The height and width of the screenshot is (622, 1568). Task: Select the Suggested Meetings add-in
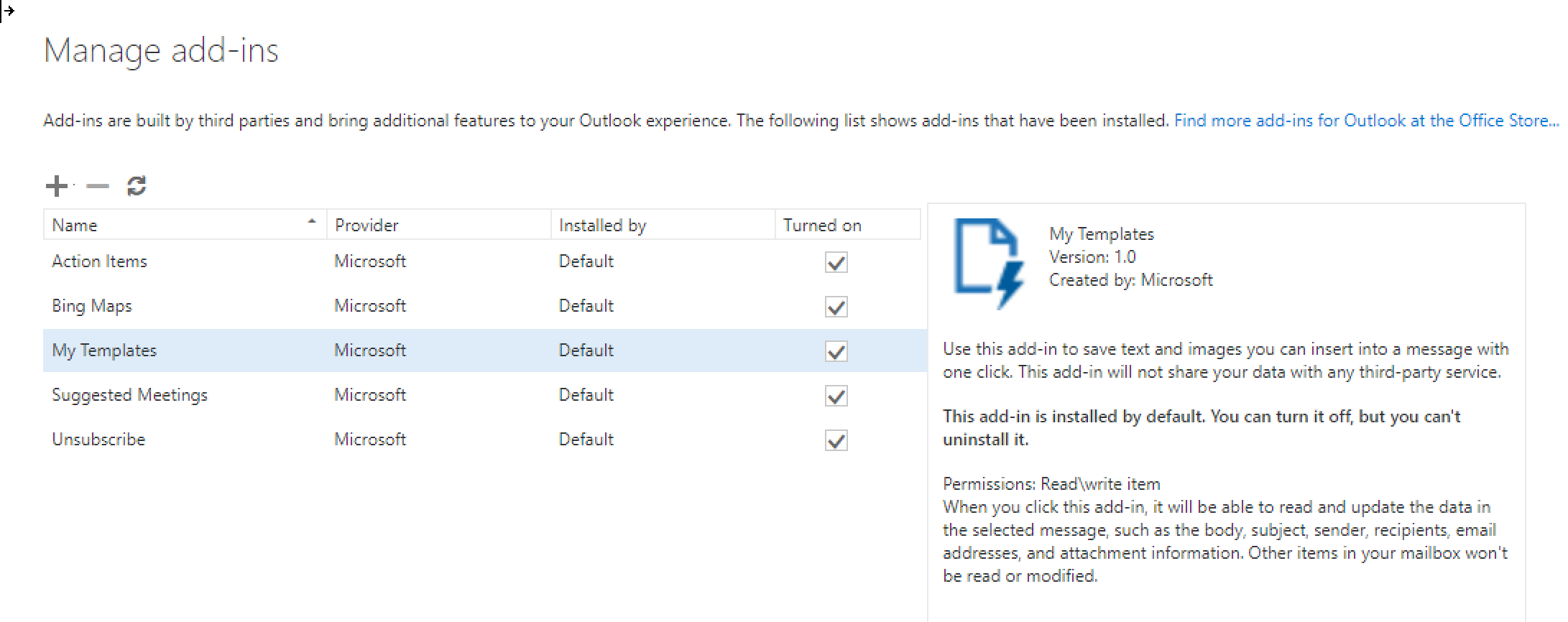click(129, 395)
